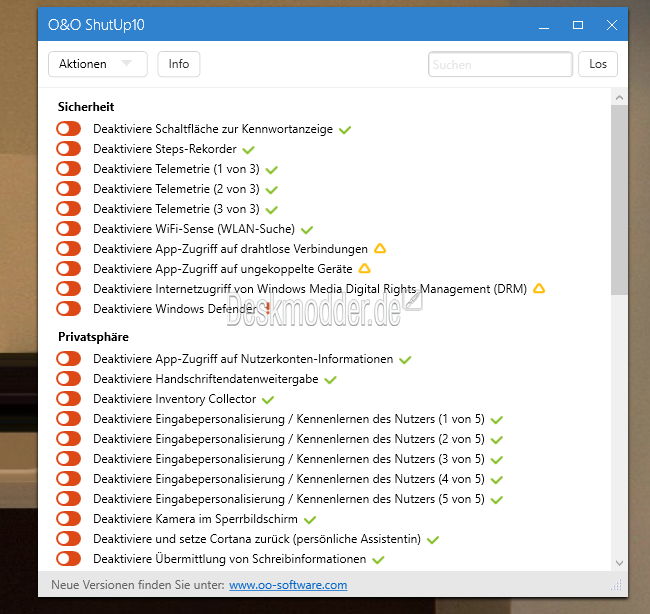Screen dimensions: 650x614
Task: Click the scrollbar up arrow
Action: pyautogui.click(x=619, y=98)
